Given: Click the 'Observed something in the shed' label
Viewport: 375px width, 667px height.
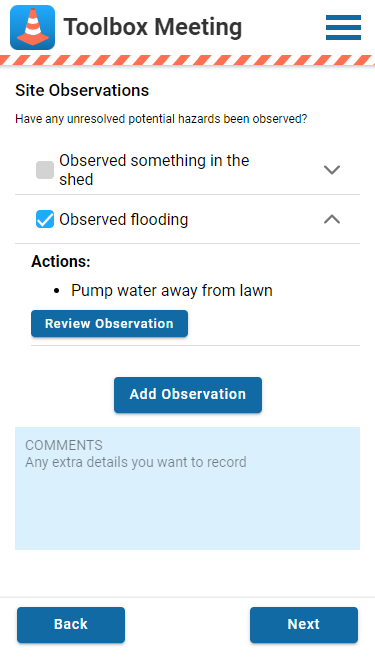Looking at the screenshot, I should (154, 170).
